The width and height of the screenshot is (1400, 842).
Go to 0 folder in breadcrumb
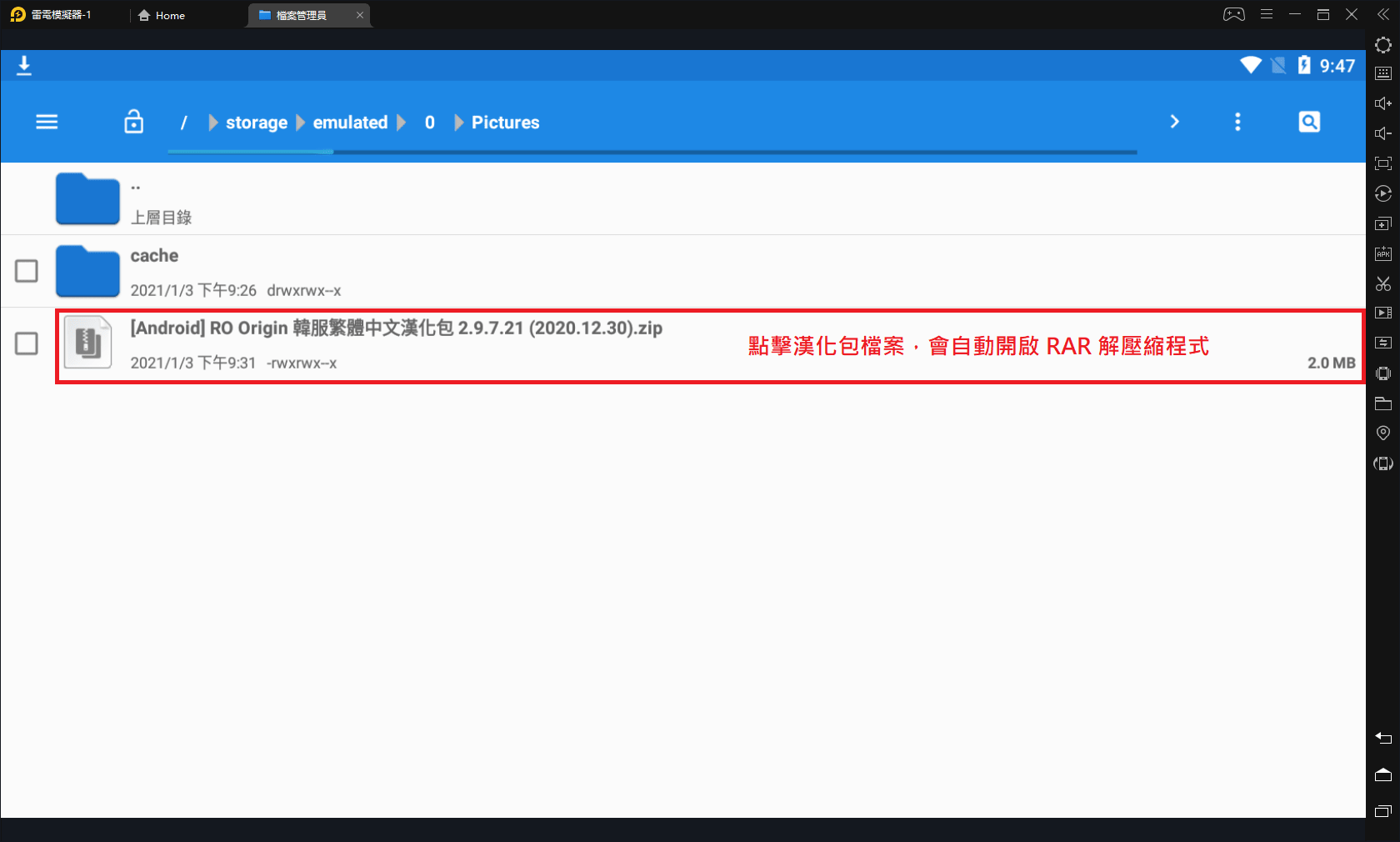pyautogui.click(x=430, y=123)
